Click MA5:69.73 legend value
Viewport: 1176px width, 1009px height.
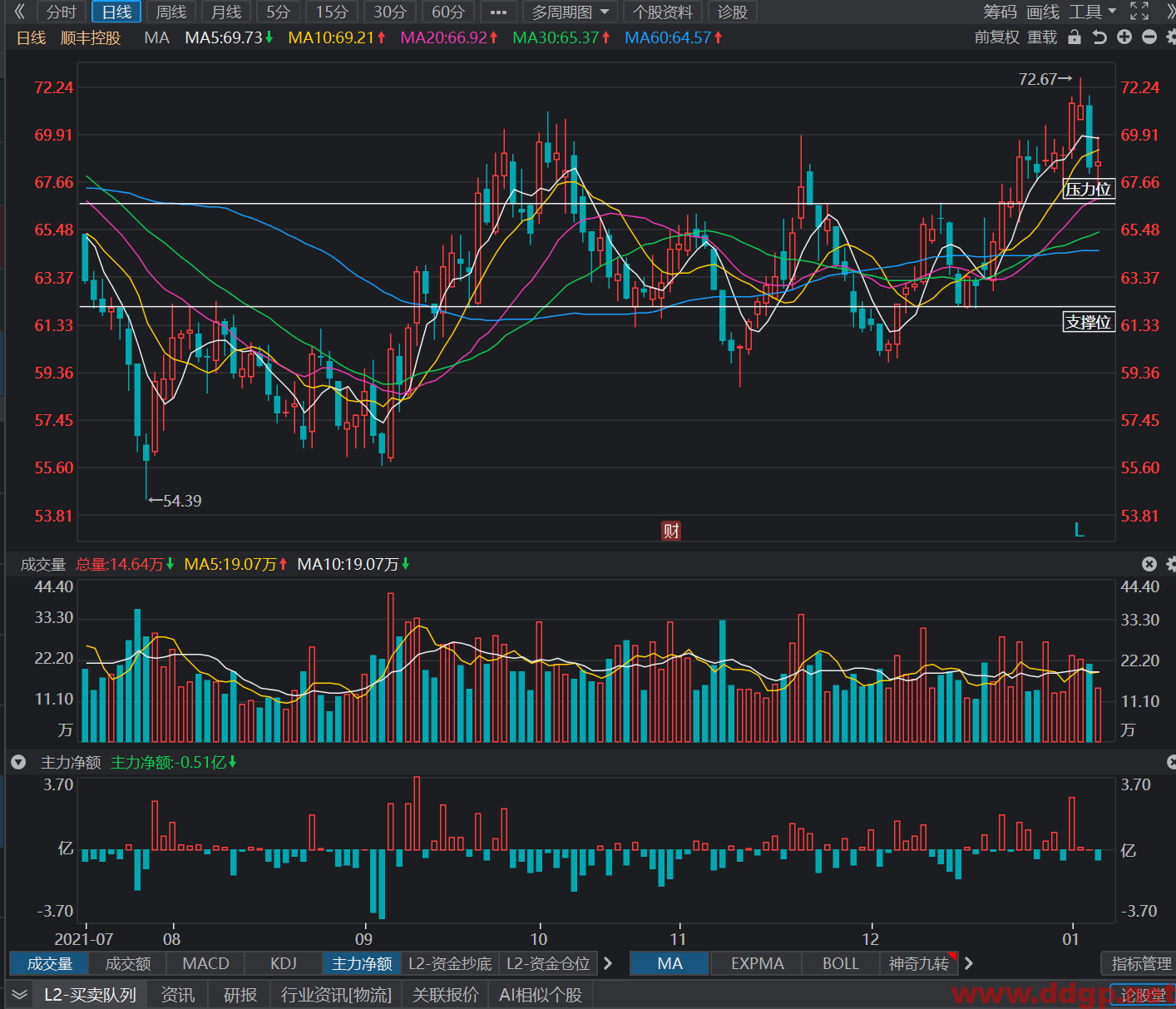tap(224, 37)
